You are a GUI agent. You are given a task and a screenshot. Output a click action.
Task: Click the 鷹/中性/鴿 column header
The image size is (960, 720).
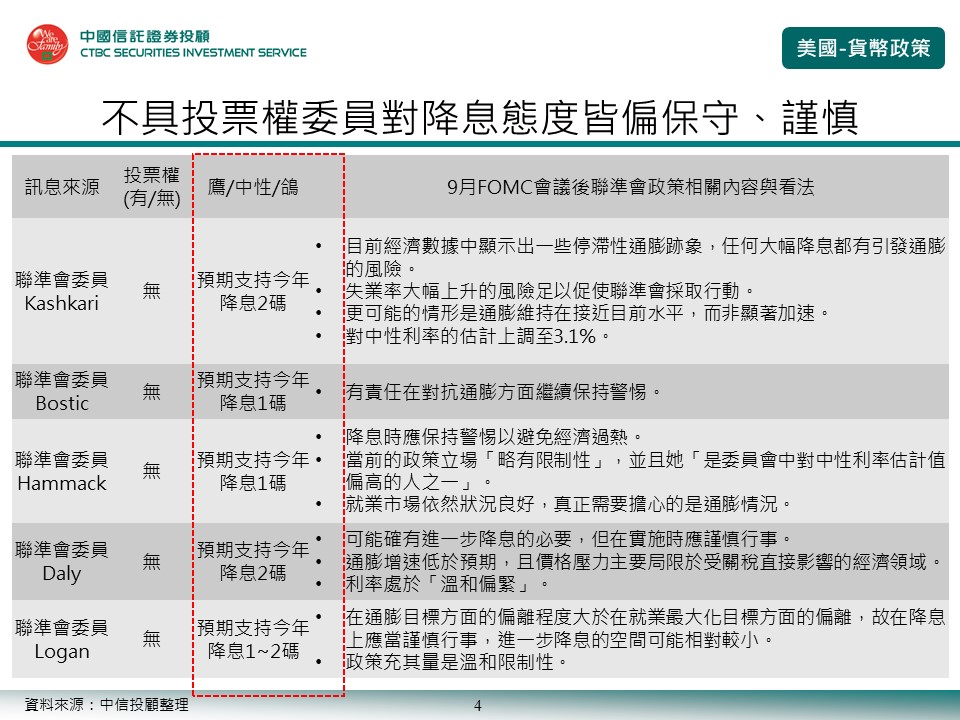252,187
